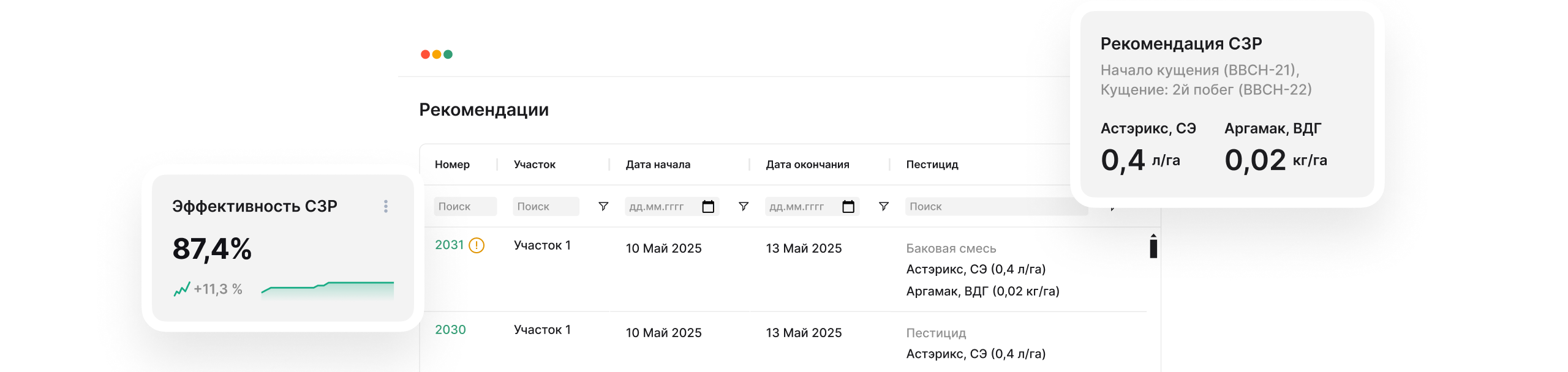This screenshot has height=372, width=1568.
Task: Click the green trend icon near +11,3 %
Action: point(182,289)
